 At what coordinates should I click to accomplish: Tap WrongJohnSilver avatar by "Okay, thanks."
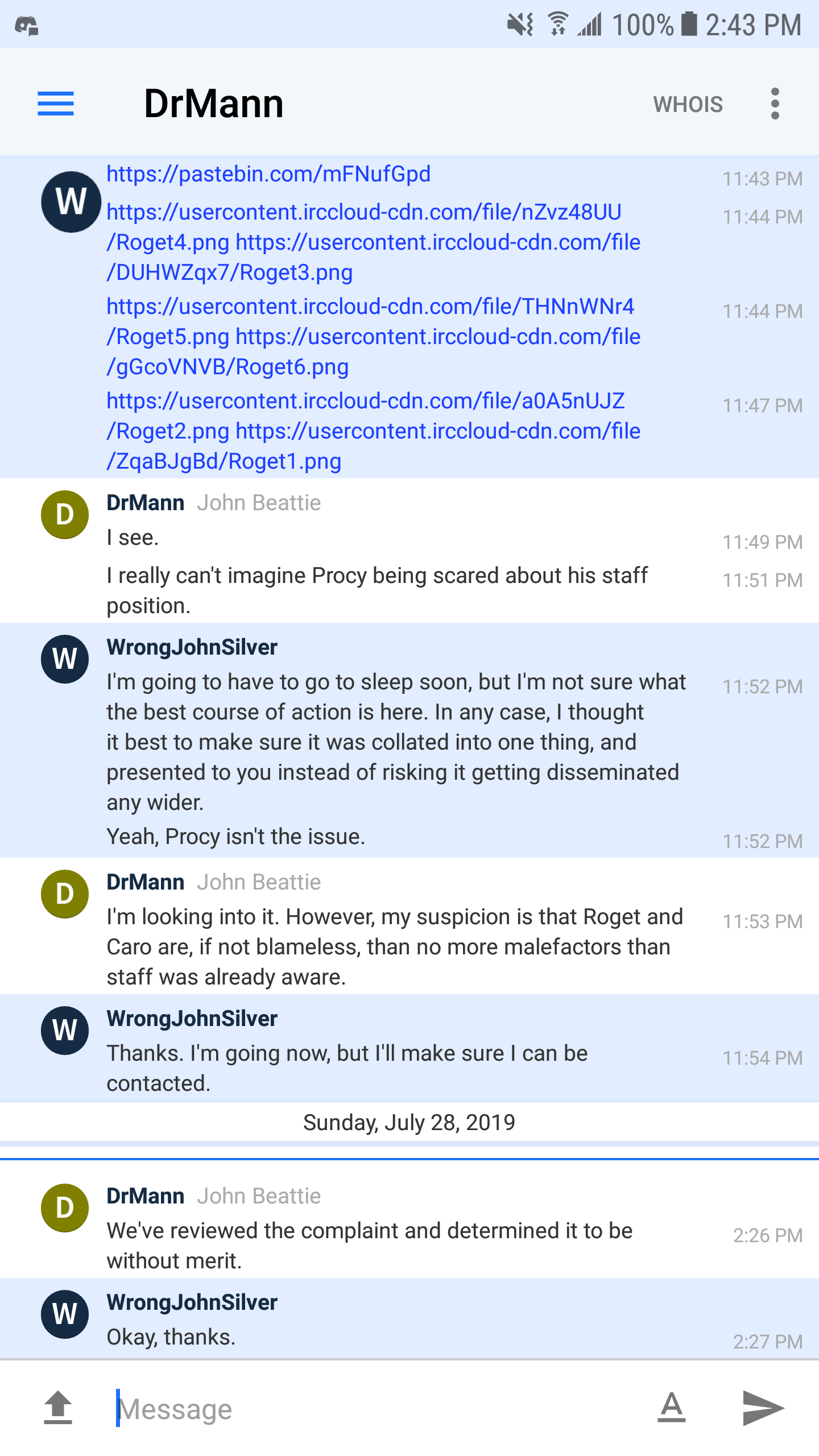tap(65, 1314)
